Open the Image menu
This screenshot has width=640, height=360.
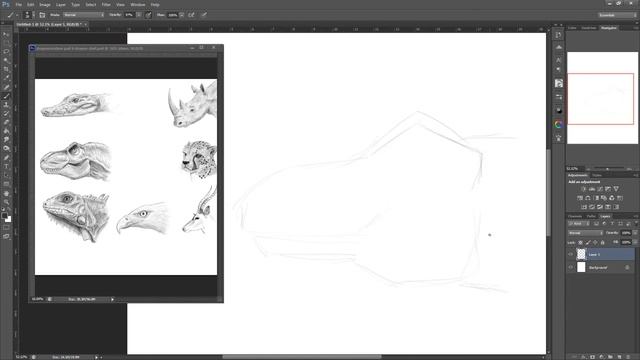click(x=45, y=4)
